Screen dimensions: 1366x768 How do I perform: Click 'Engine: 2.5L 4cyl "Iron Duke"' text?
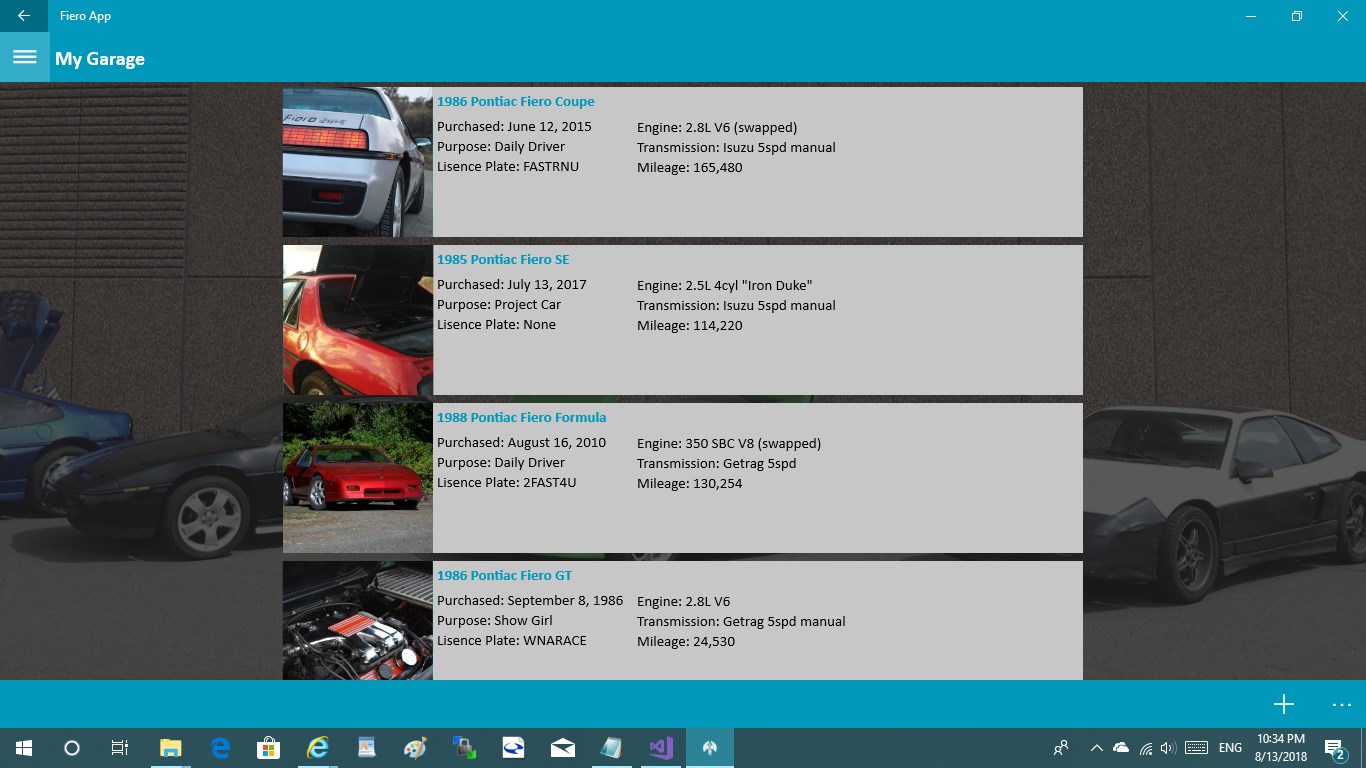[725, 285]
